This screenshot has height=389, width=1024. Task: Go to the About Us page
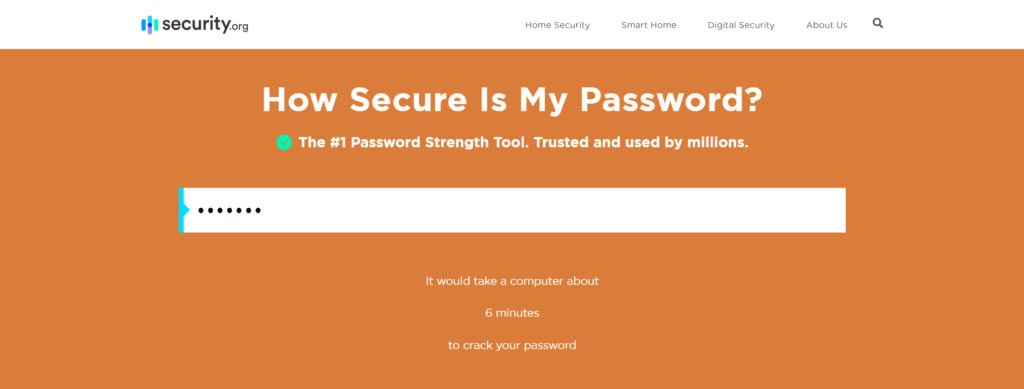[826, 25]
